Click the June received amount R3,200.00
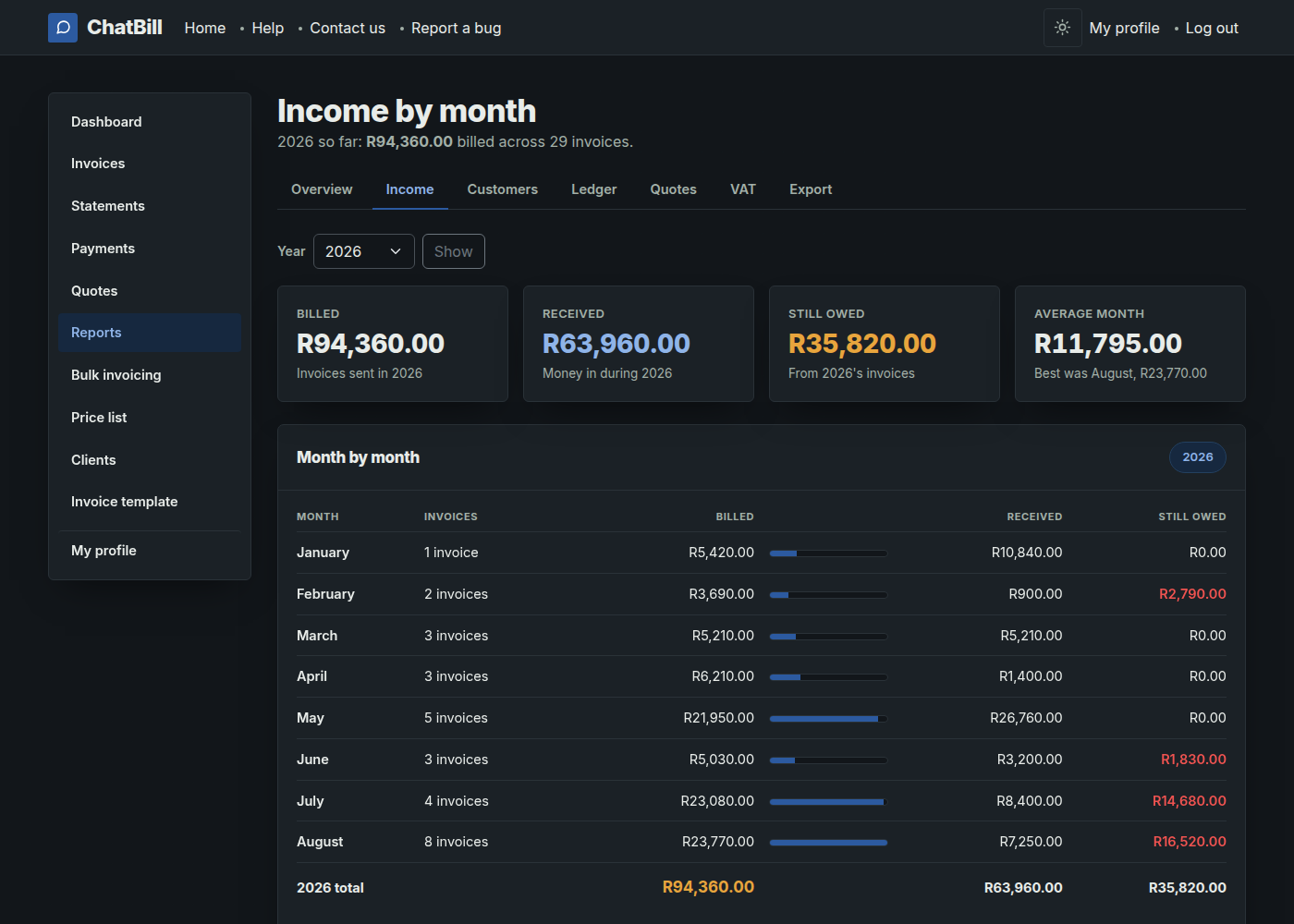 [x=1030, y=760]
